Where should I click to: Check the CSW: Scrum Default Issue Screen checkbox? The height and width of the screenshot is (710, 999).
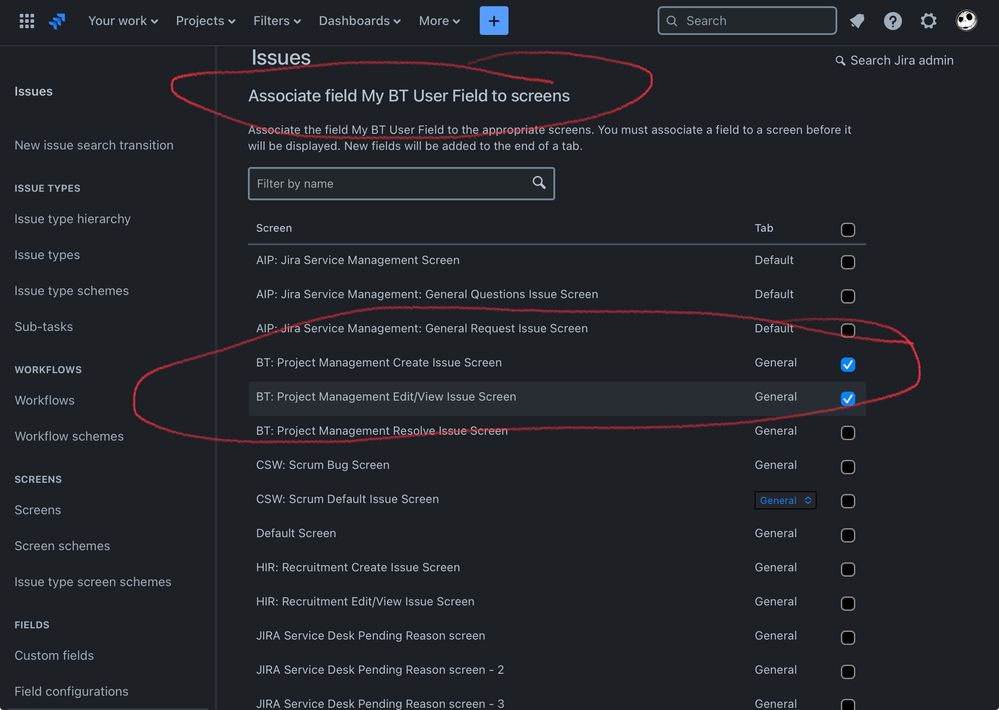[847, 501]
